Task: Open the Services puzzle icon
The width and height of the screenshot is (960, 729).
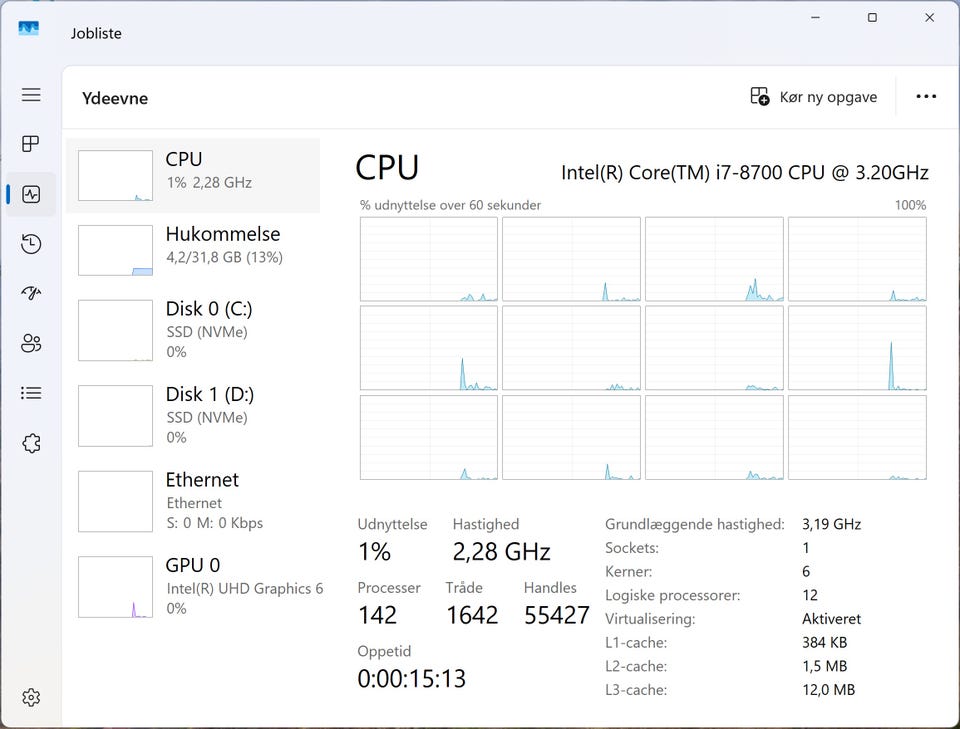Action: click(x=31, y=443)
